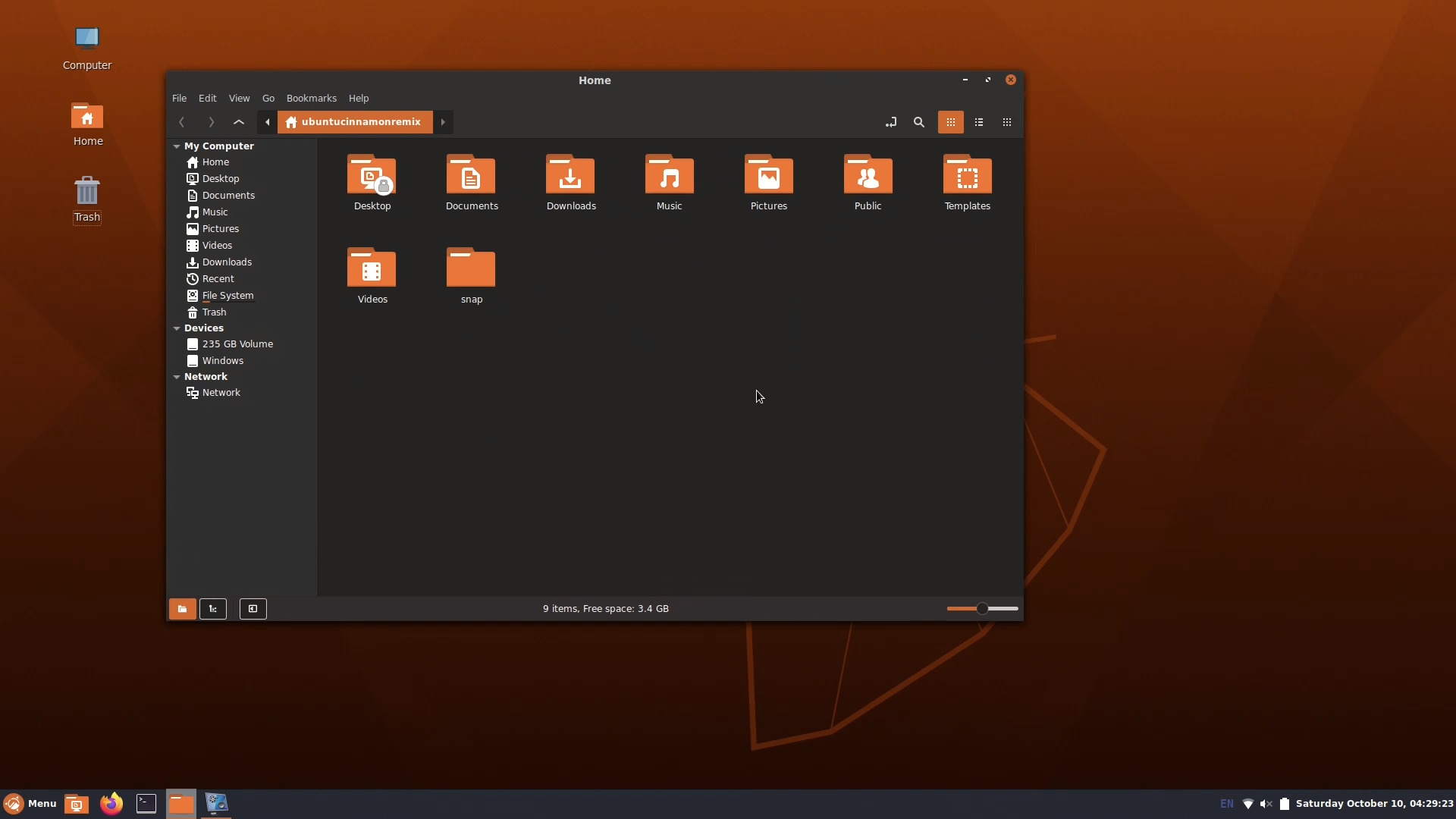Collapse the Devices section
1456x819 pixels.
point(177,328)
